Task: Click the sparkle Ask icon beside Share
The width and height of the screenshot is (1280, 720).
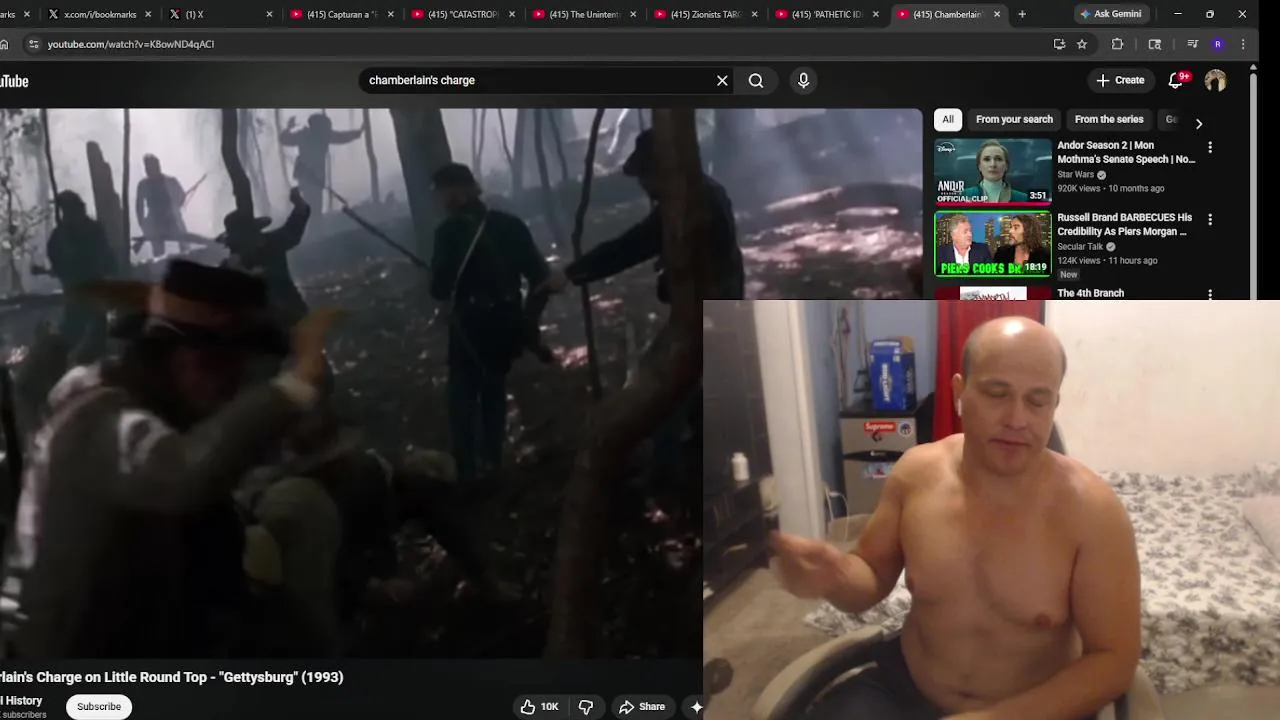Action: pos(697,707)
